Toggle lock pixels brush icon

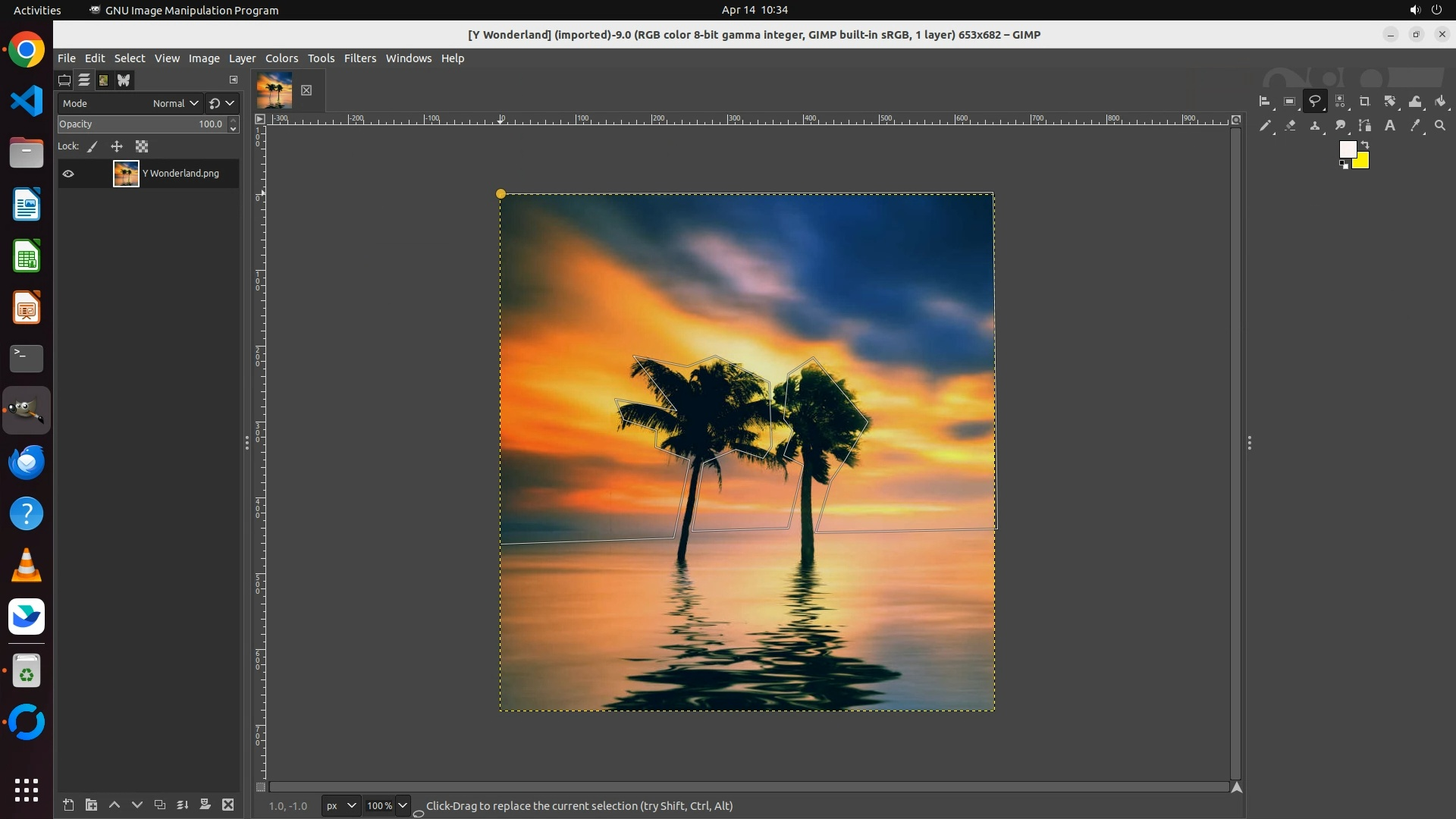(x=93, y=147)
